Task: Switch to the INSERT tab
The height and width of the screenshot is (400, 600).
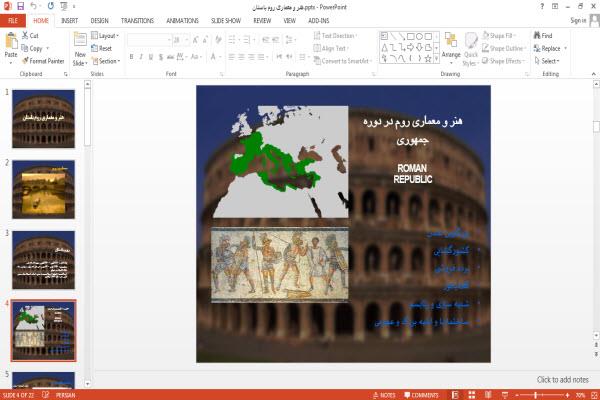Action: coord(69,20)
